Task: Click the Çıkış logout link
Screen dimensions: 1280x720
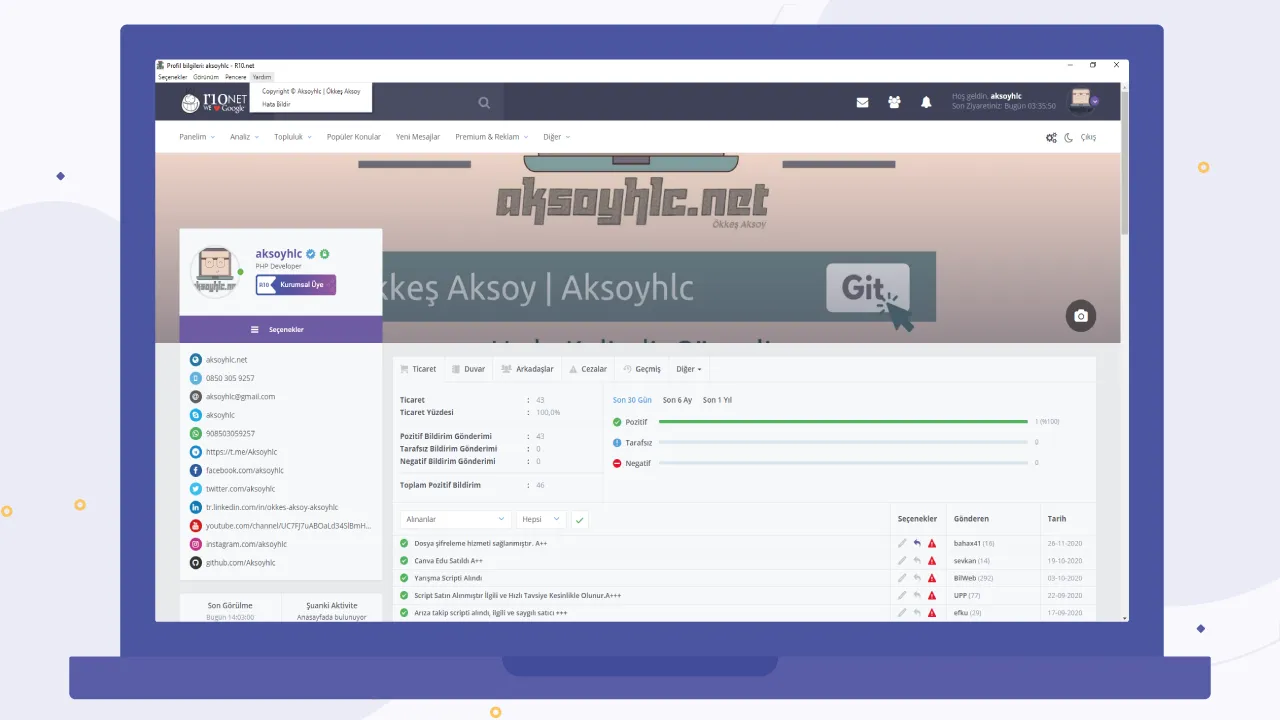Action: [x=1088, y=137]
